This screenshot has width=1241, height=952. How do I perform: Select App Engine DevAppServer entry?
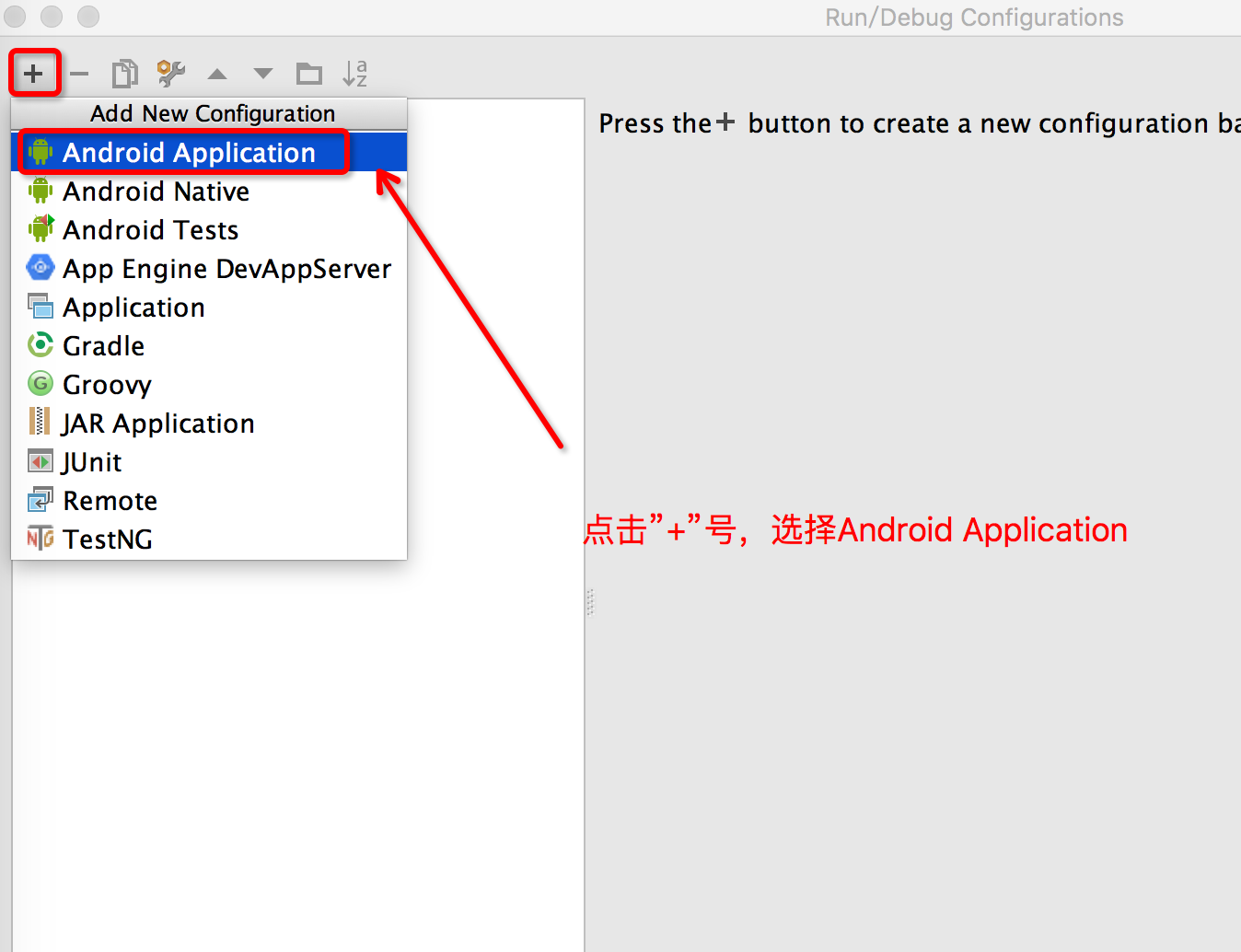pos(209,269)
